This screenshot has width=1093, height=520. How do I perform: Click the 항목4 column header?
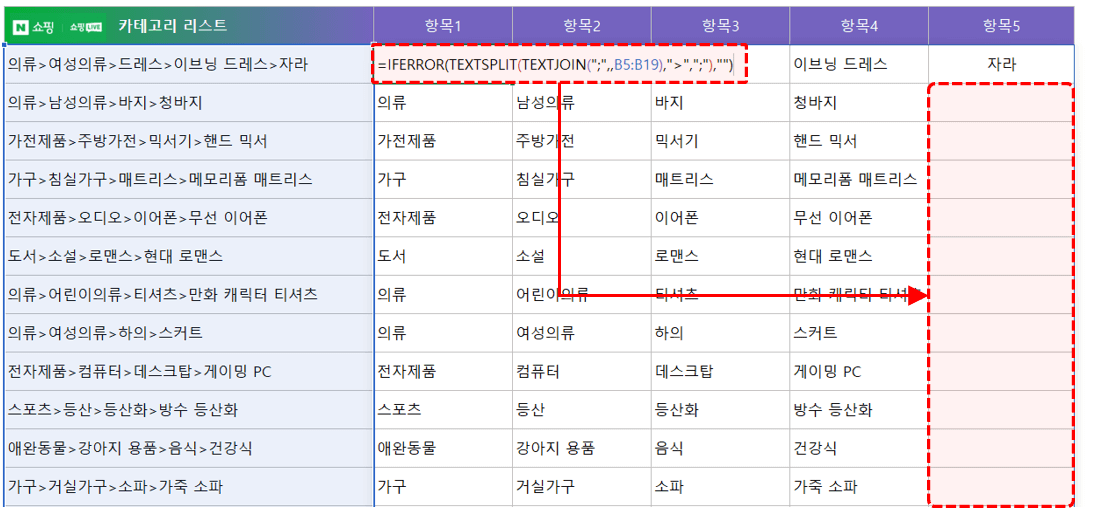[x=858, y=26]
